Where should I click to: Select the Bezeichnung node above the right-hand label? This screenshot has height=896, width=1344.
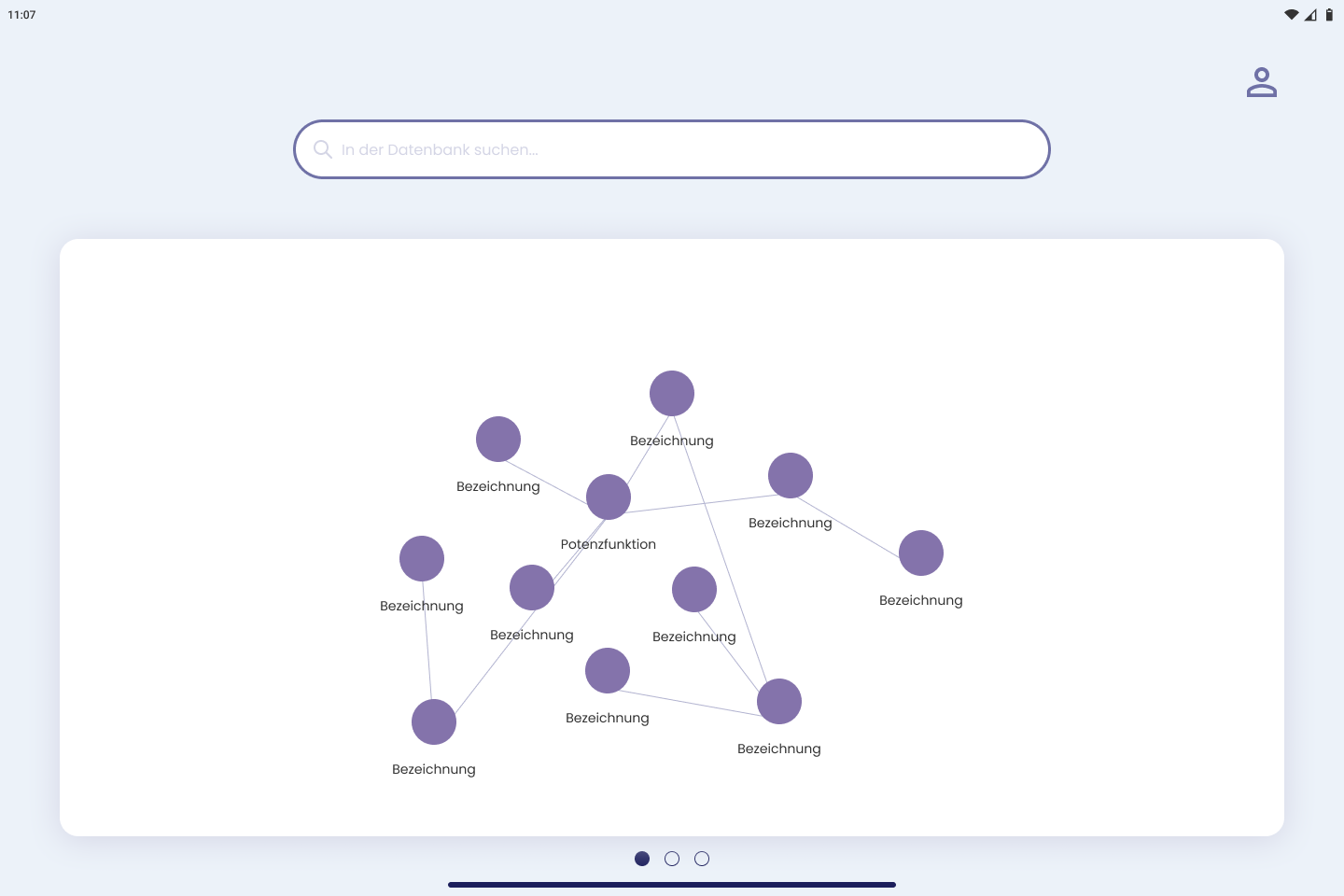click(790, 475)
